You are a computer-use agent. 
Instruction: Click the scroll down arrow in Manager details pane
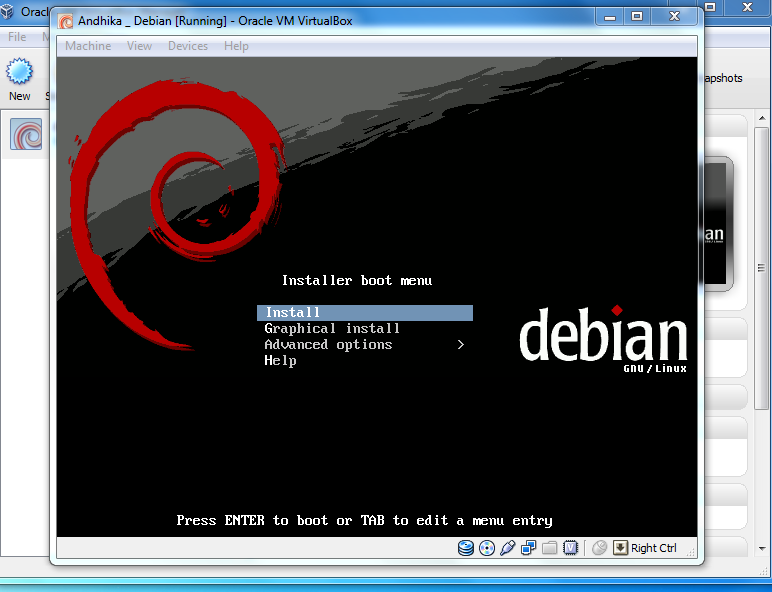pyautogui.click(x=762, y=549)
